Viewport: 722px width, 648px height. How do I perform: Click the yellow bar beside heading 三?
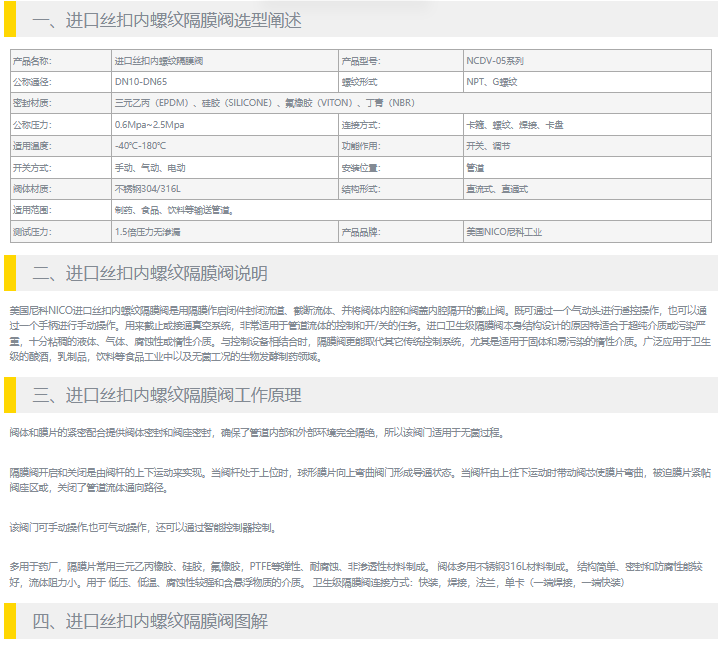click(10, 396)
